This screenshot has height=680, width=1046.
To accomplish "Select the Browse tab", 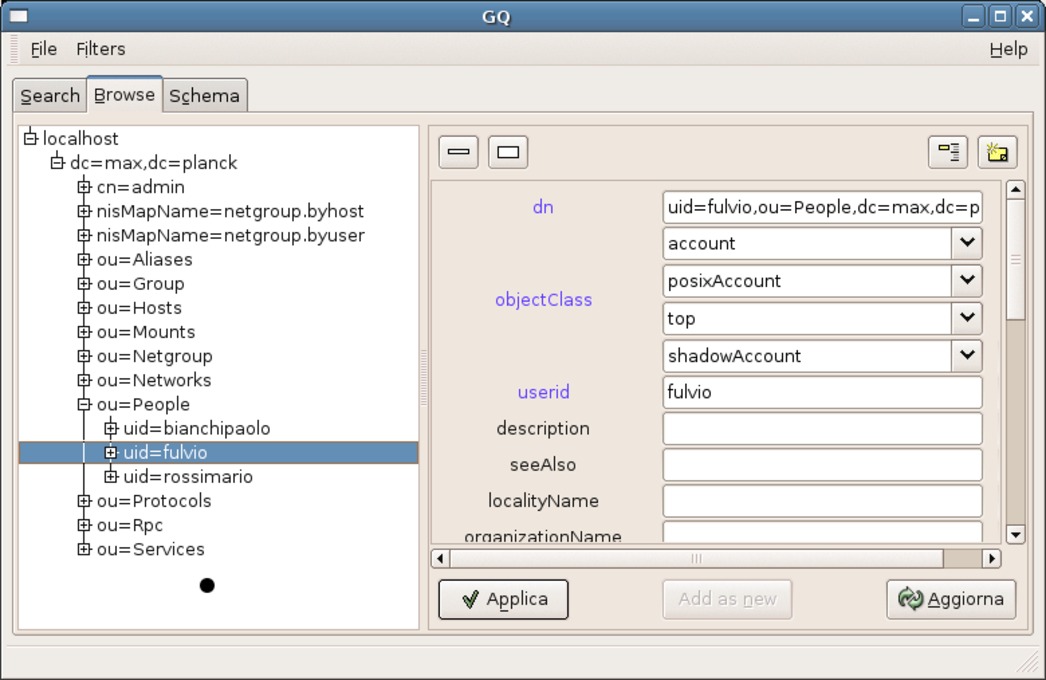I will [x=124, y=95].
